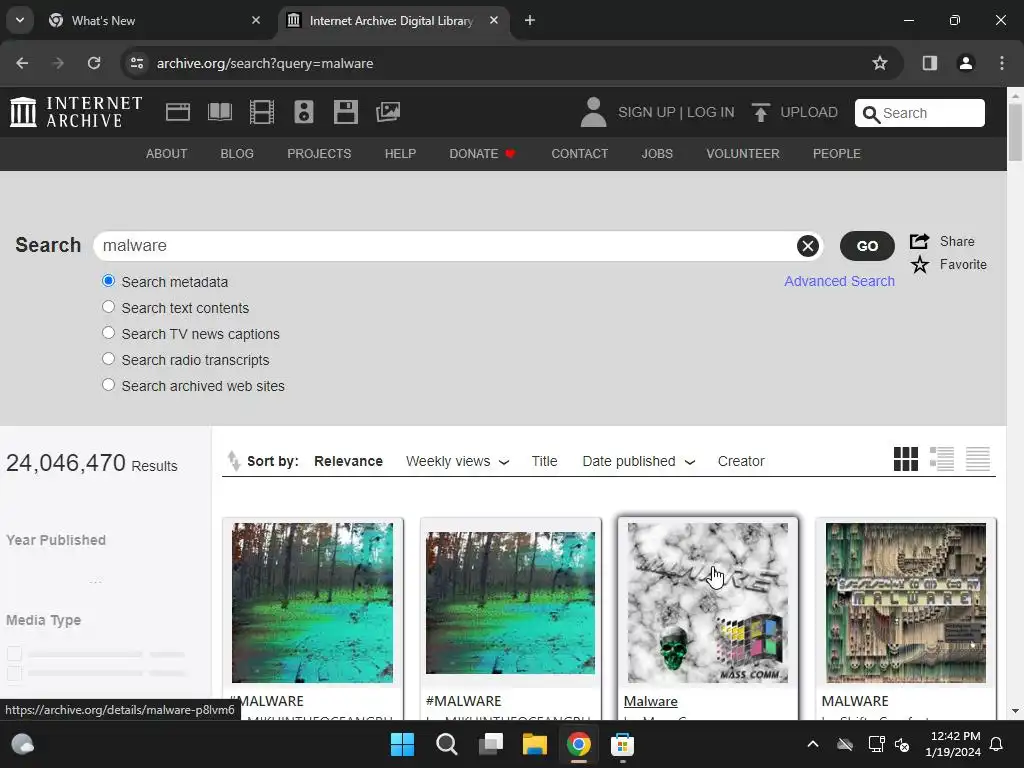Image resolution: width=1024 pixels, height=768 pixels.
Task: Open a new browser tab
Action: point(530,20)
